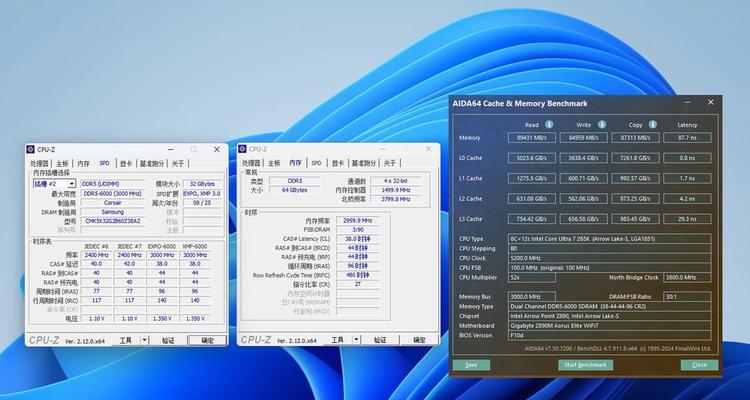The width and height of the screenshot is (750, 400).
Task: Click the XMP-6000 column header in timing table
Action: pyautogui.click(x=195, y=246)
